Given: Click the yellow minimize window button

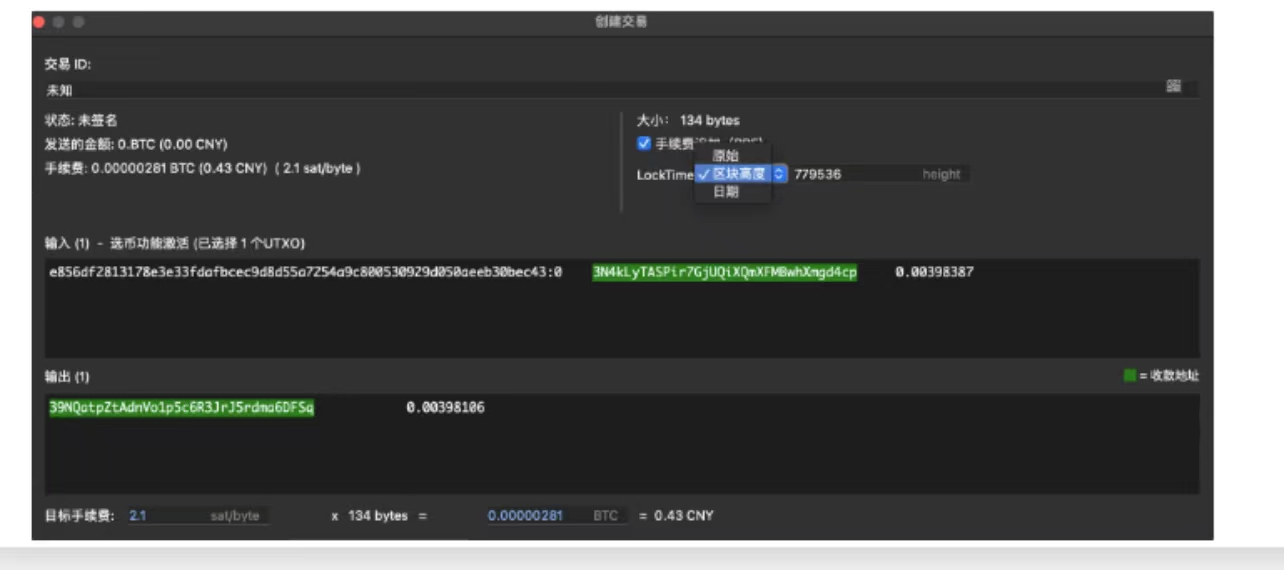Looking at the screenshot, I should pyautogui.click(x=59, y=22).
